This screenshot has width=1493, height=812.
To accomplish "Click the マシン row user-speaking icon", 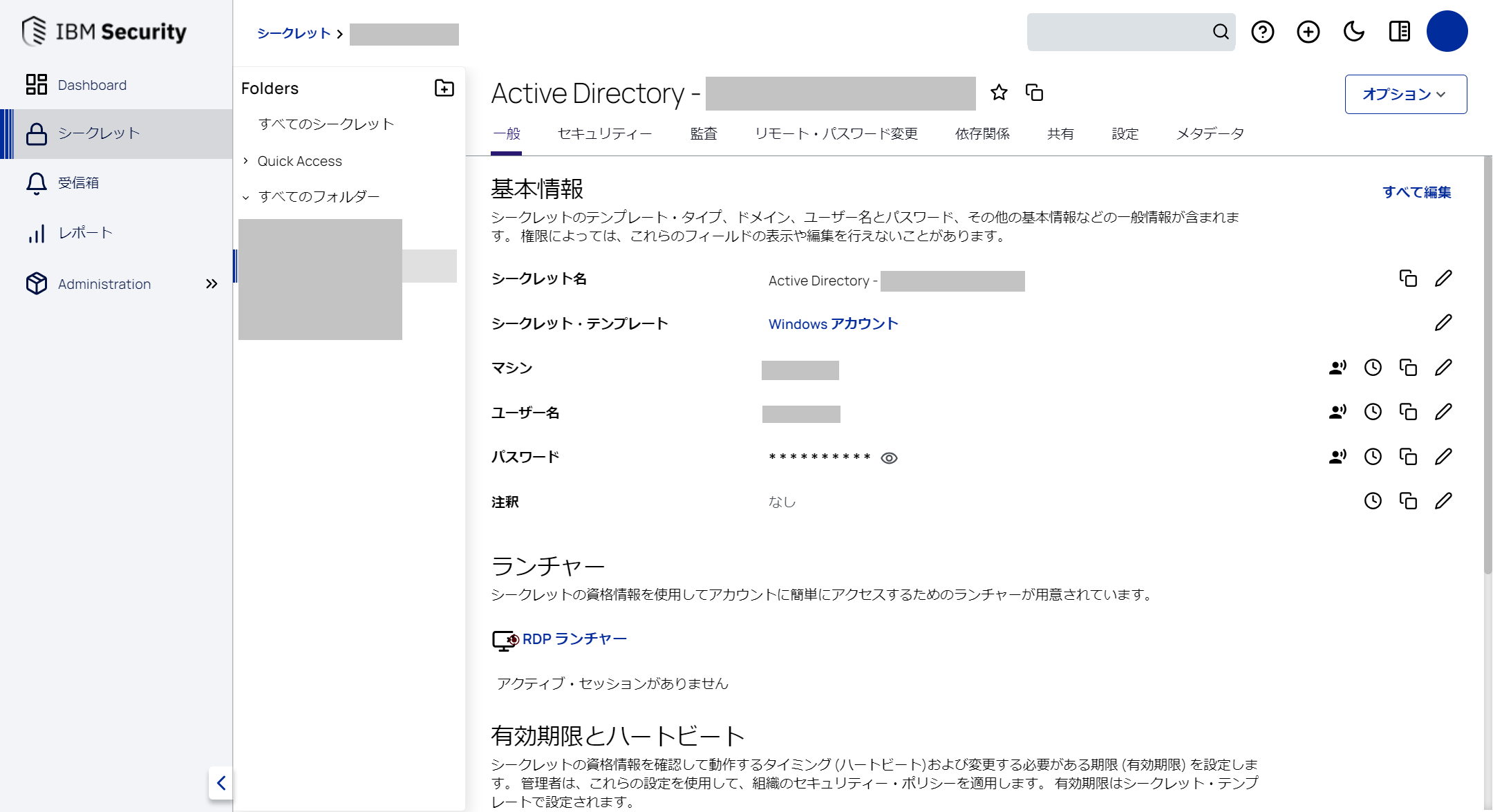I will [x=1337, y=368].
